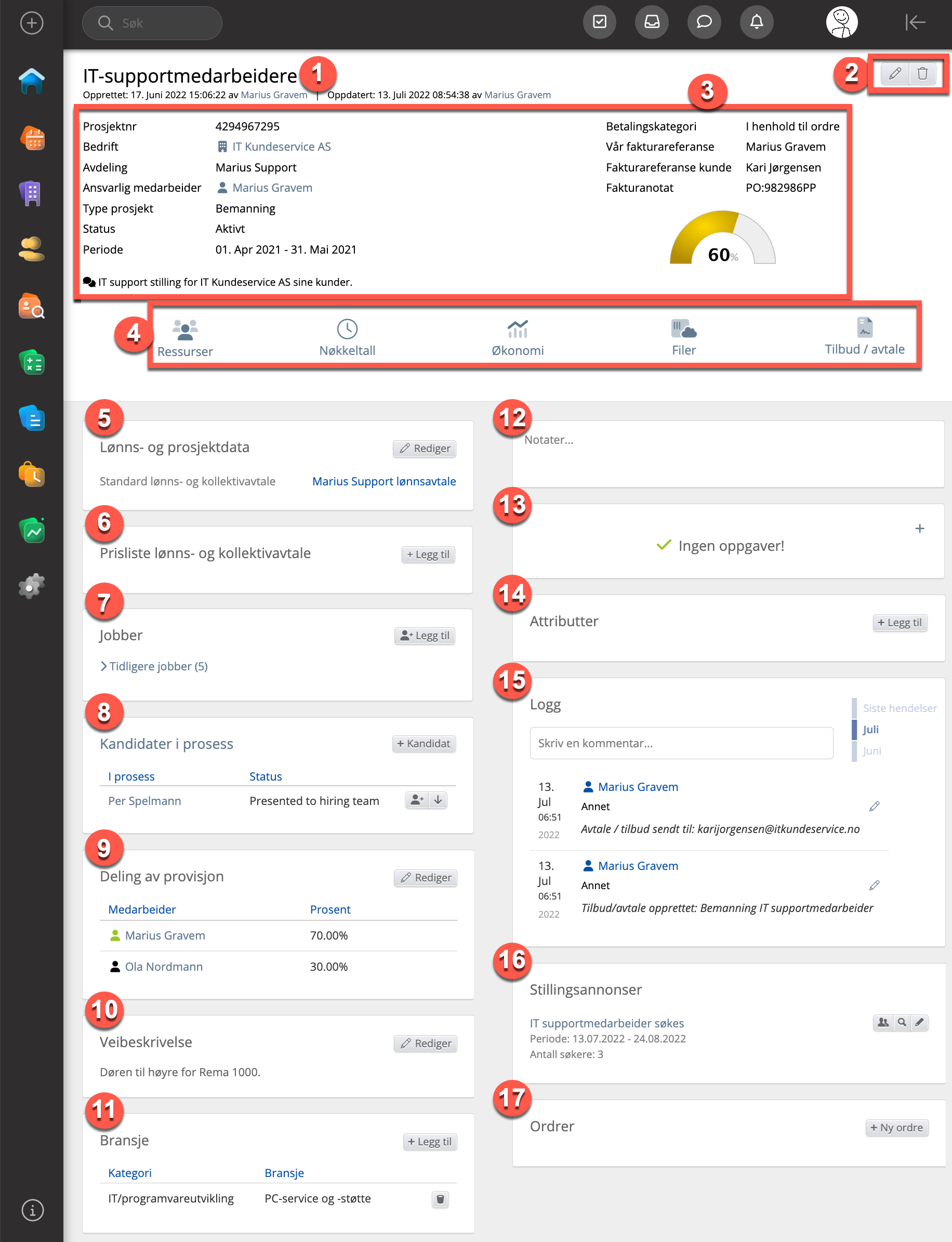The width and height of the screenshot is (952, 1242).
Task: Collapse the sidebar with the arrow icon
Action: tap(915, 22)
